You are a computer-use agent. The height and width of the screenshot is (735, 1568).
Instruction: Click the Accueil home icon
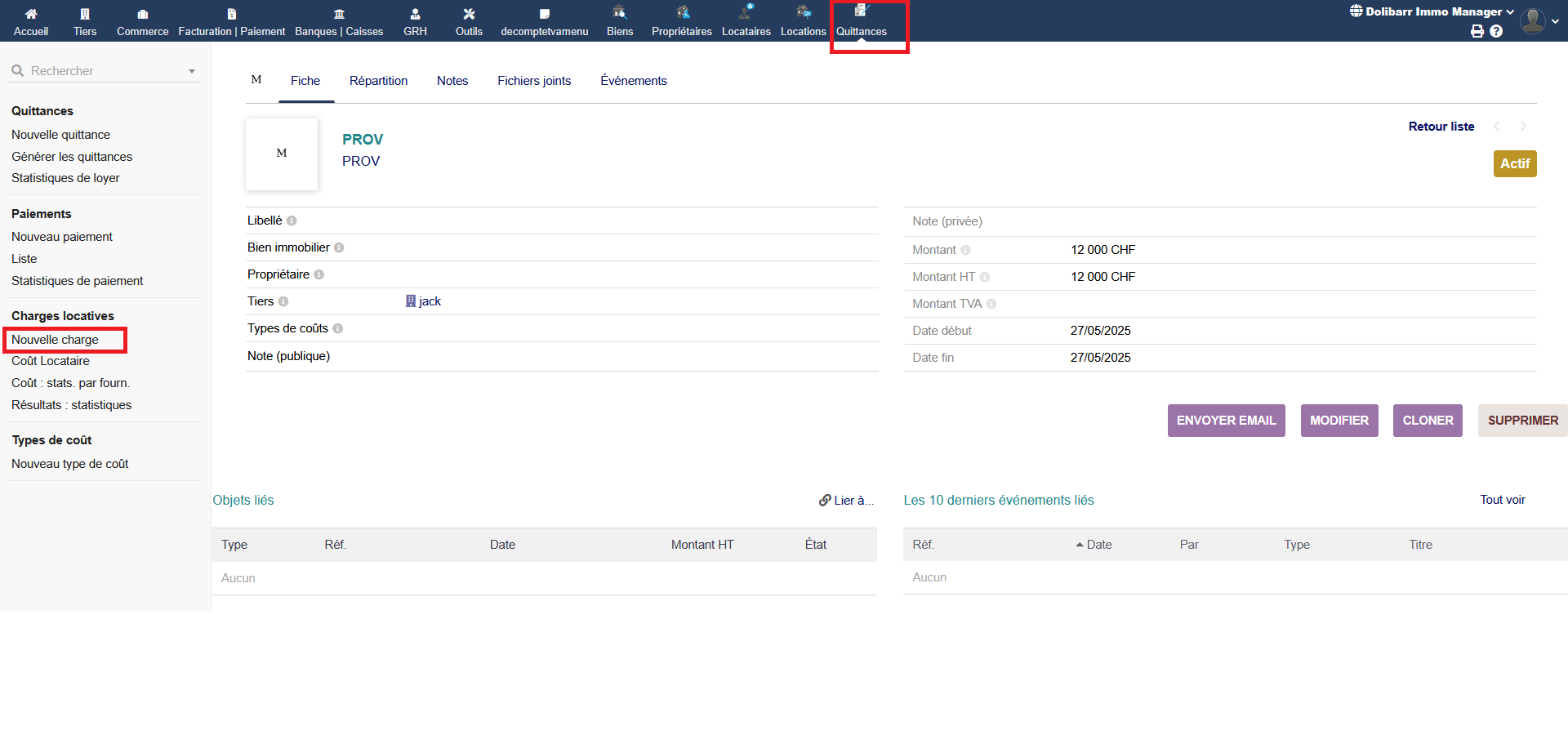[31, 14]
